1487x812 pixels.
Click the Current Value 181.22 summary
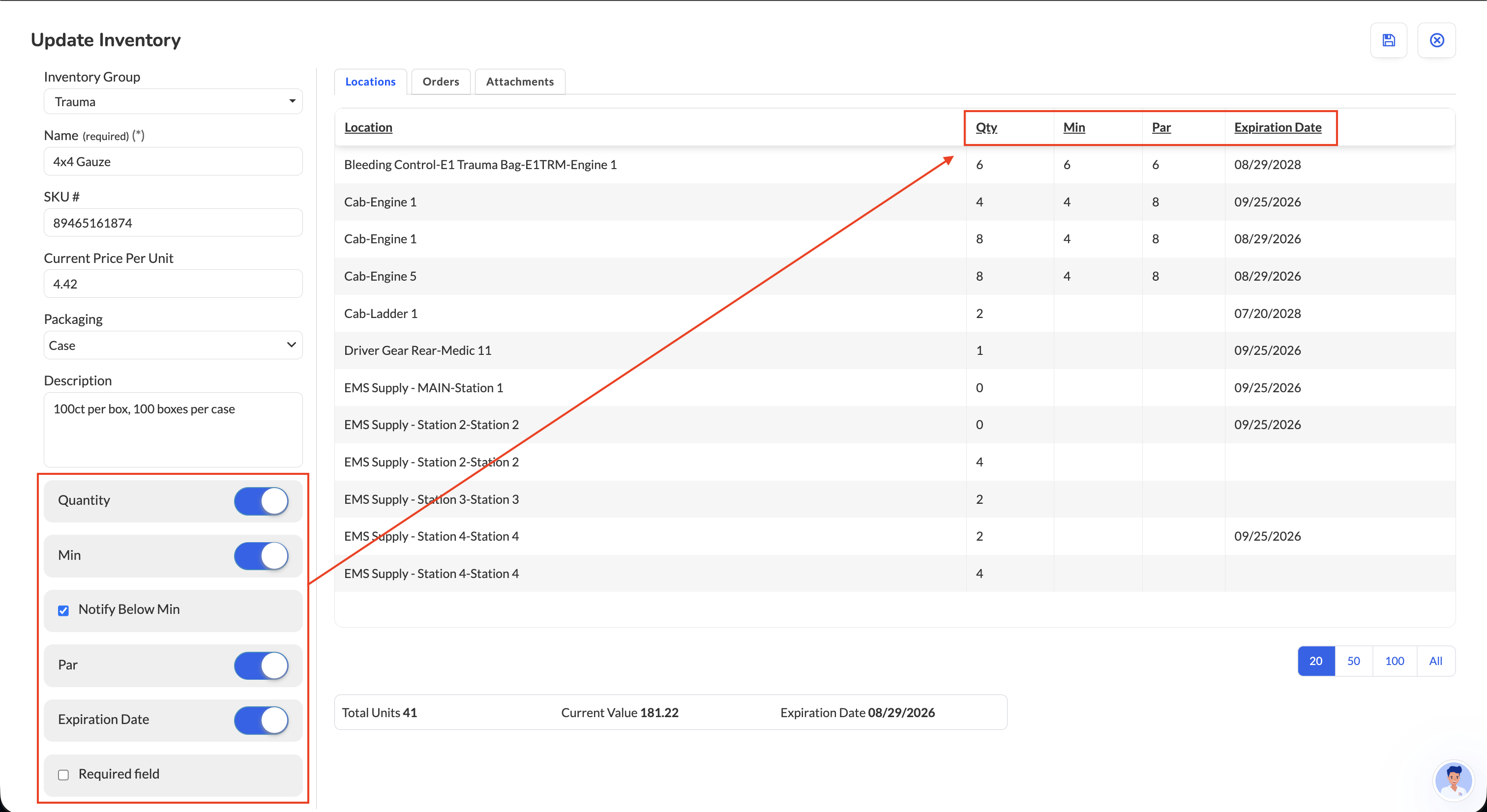tap(620, 713)
